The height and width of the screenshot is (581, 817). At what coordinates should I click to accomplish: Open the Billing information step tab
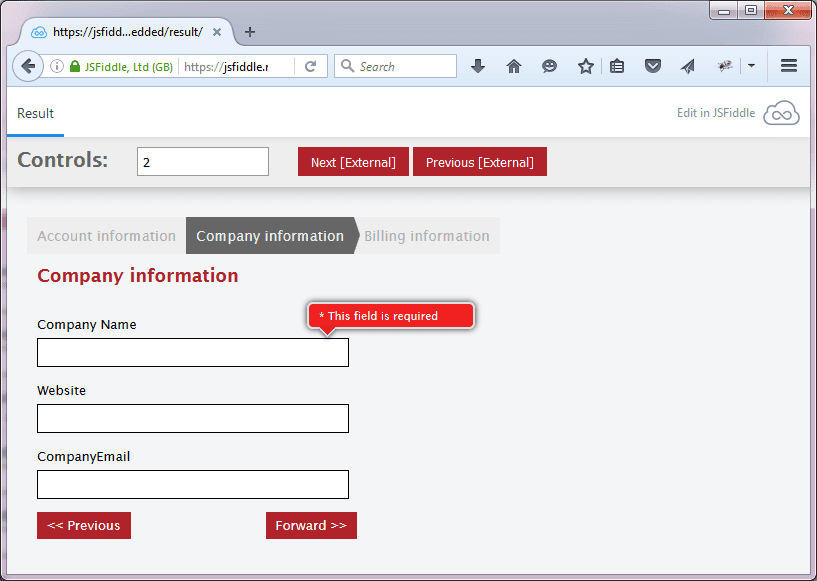coord(427,236)
